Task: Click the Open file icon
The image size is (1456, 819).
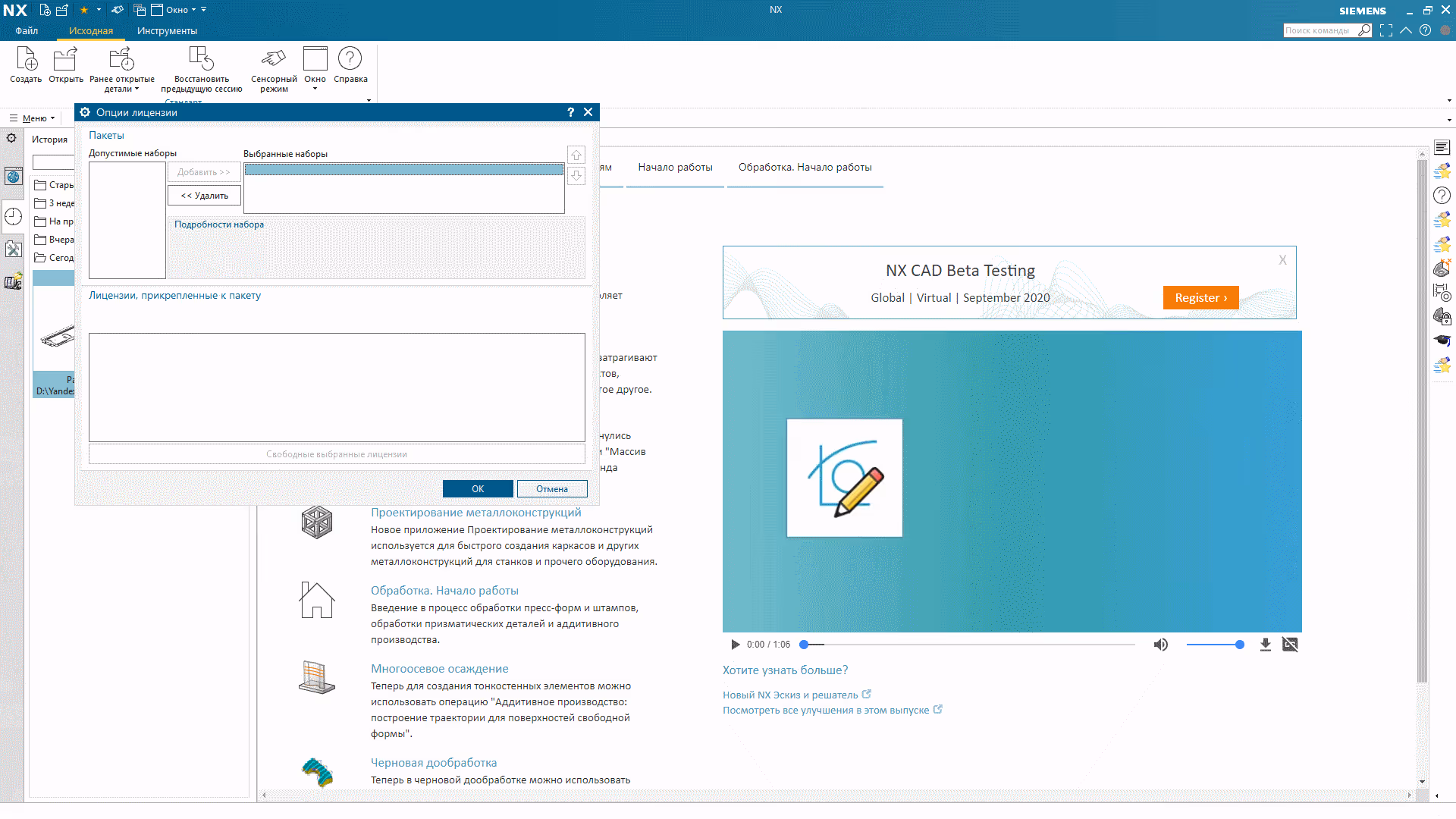Action: (65, 60)
